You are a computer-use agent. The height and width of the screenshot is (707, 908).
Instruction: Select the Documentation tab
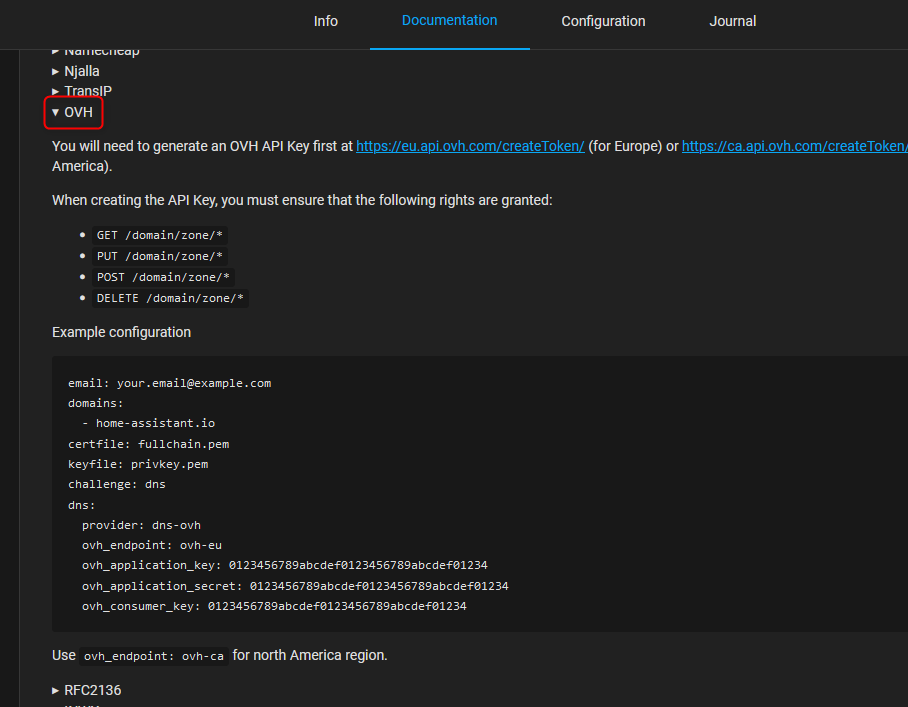coord(449,20)
